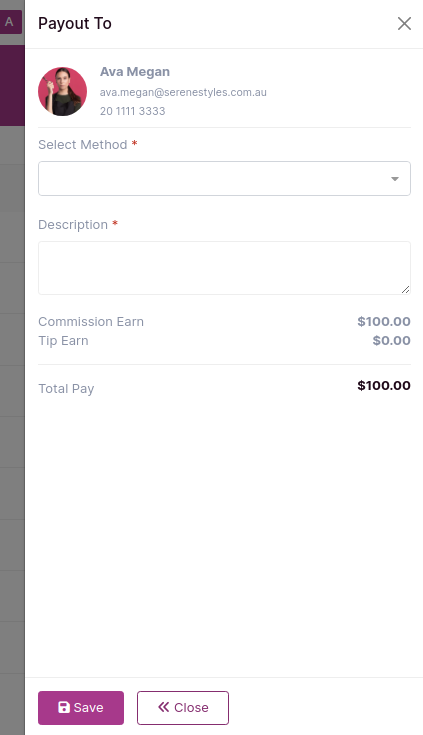Screen dimensions: 423x735
Task: Click the Total Pay $100.00 amount
Action: (384, 385)
